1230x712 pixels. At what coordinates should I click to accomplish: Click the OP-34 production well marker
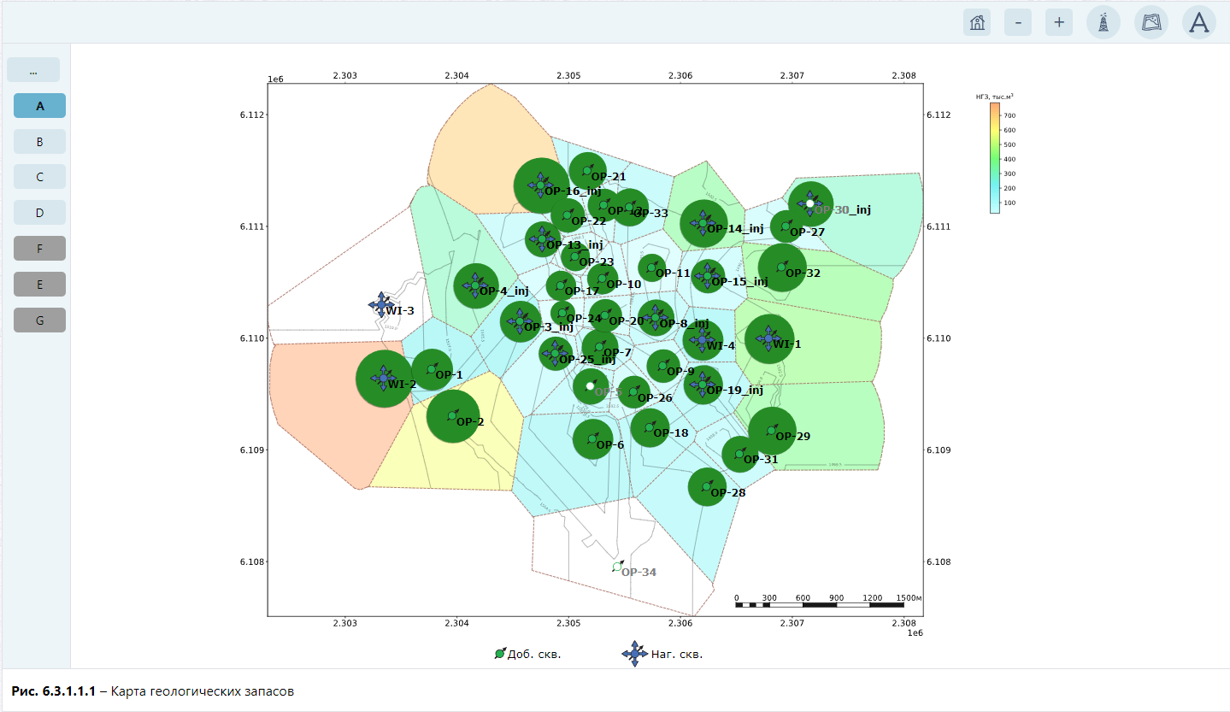click(x=618, y=566)
